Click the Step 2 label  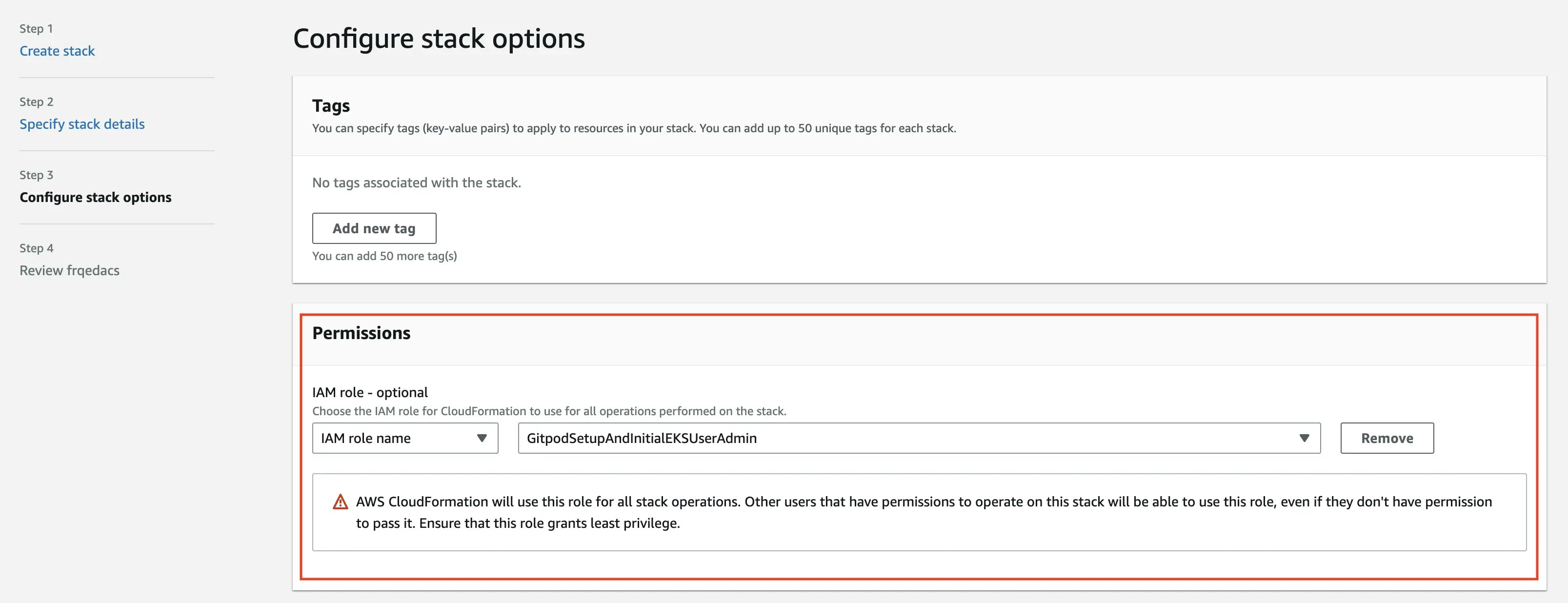36,101
